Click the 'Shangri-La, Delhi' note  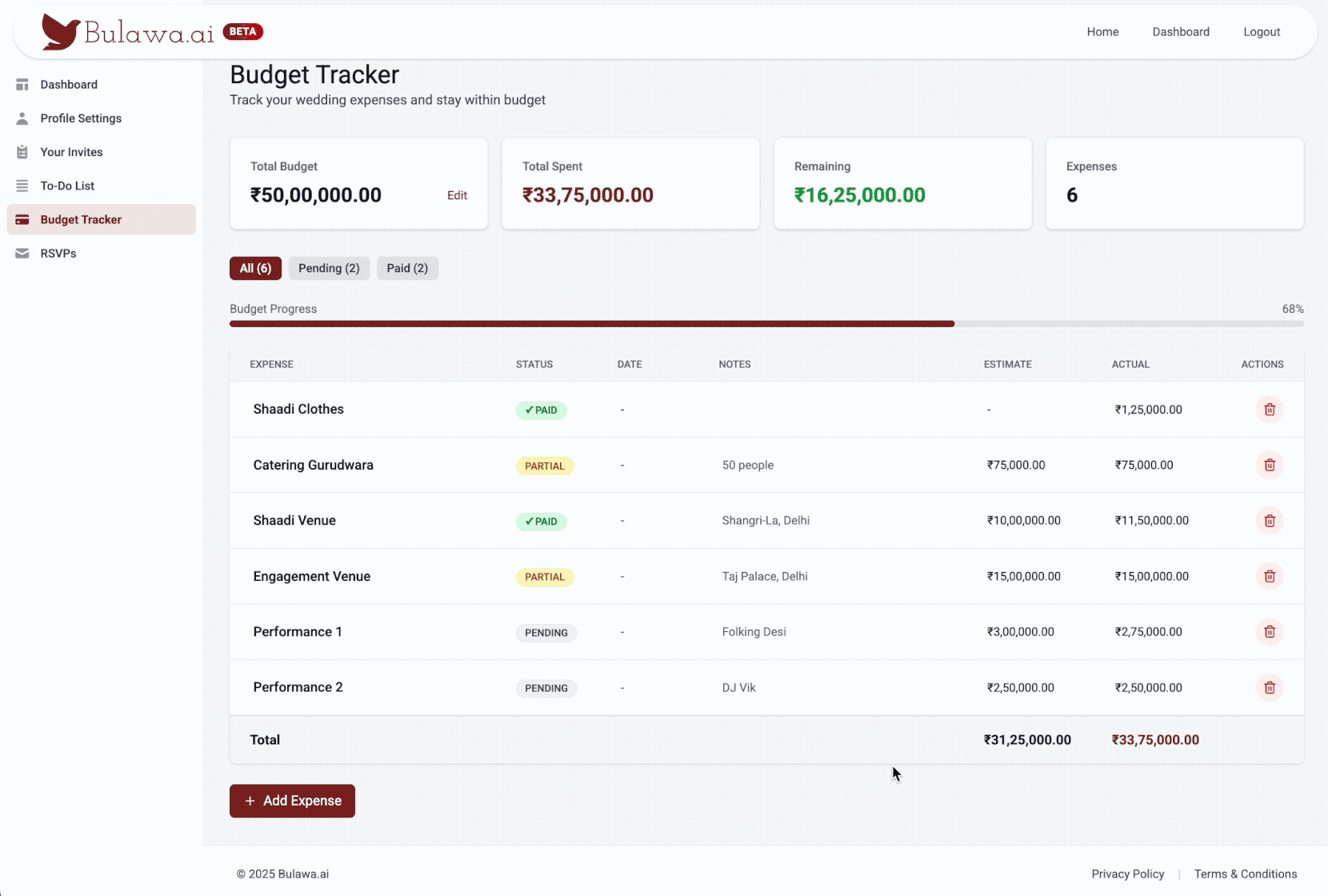pyautogui.click(x=766, y=521)
